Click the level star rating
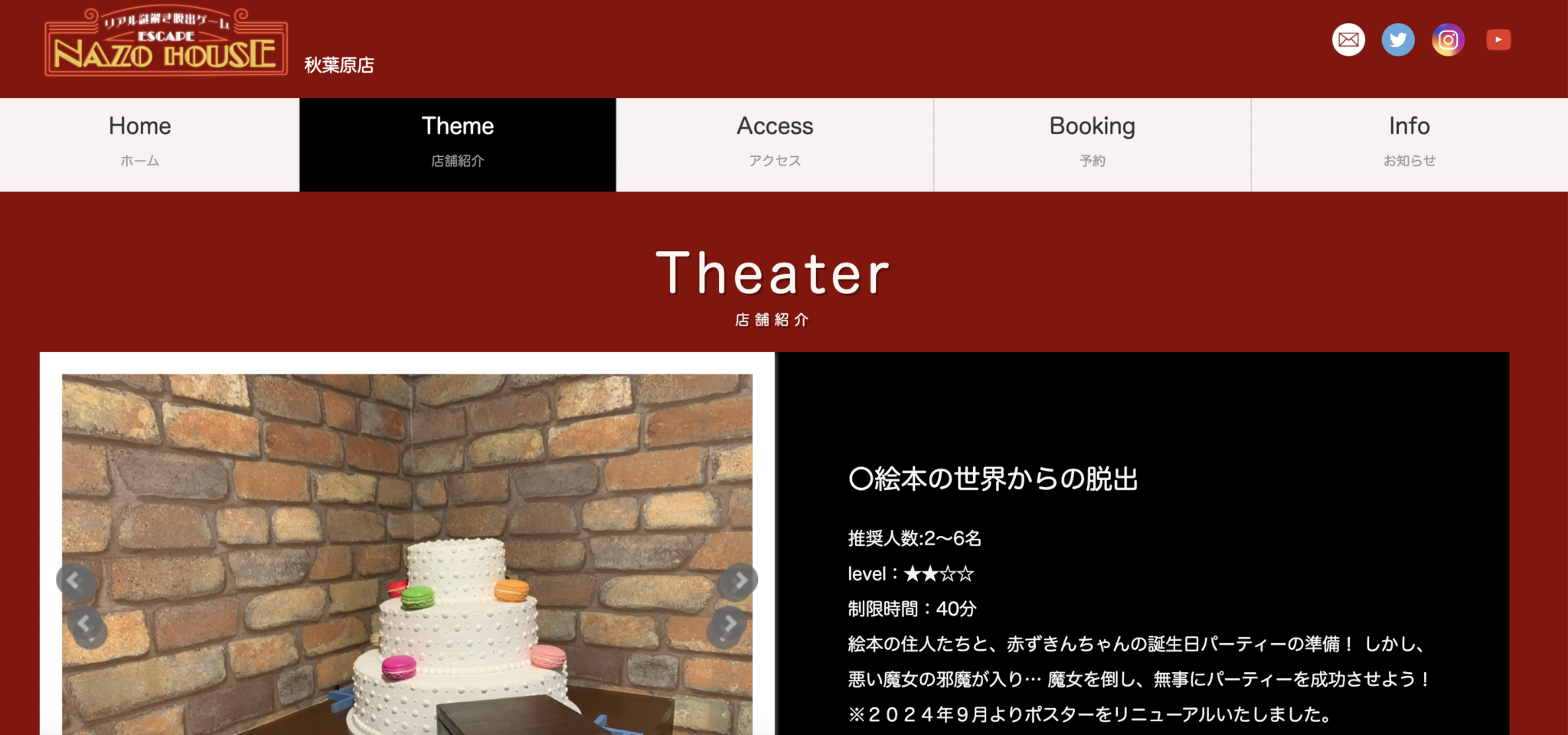This screenshot has width=1568, height=735. (939, 573)
